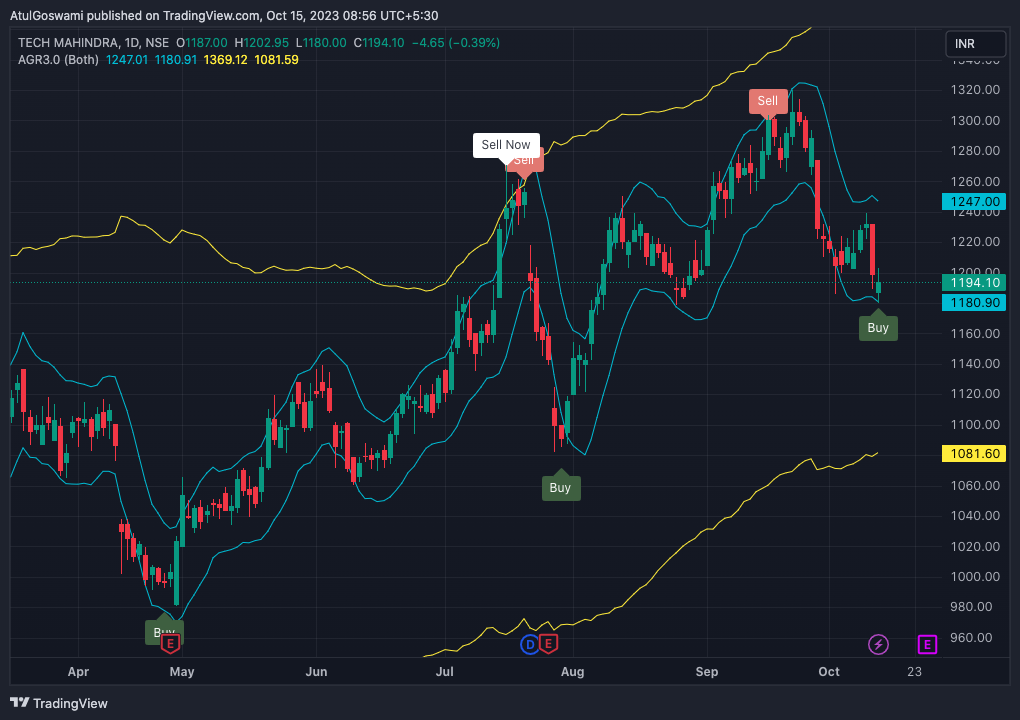Click the May label on time axis
The height and width of the screenshot is (720, 1020).
click(182, 672)
